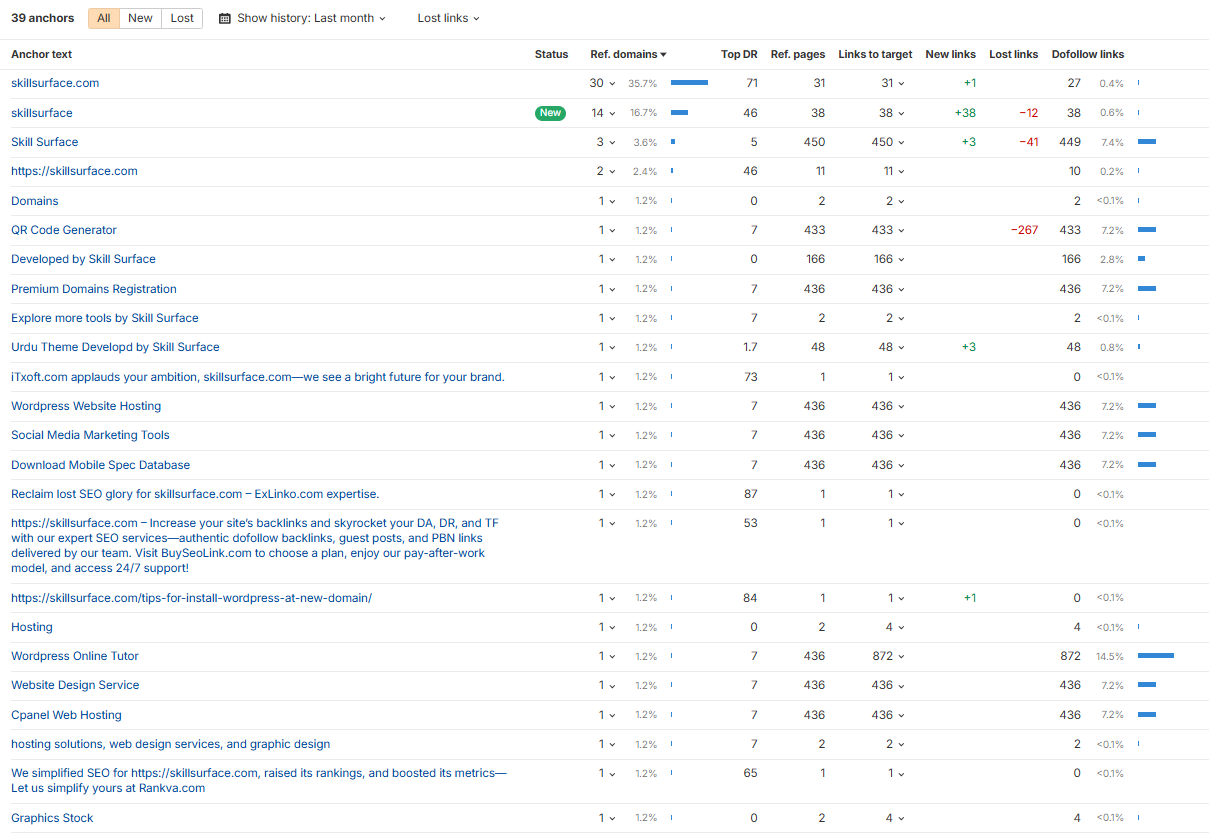
Task: Expand ref. domains 2 for https://skillsurface.com
Action: coord(606,171)
